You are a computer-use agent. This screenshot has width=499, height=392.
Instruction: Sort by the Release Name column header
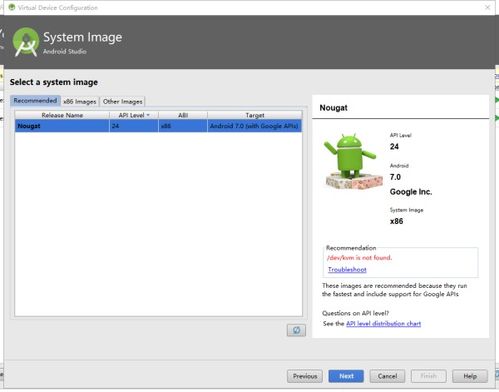pos(62,115)
